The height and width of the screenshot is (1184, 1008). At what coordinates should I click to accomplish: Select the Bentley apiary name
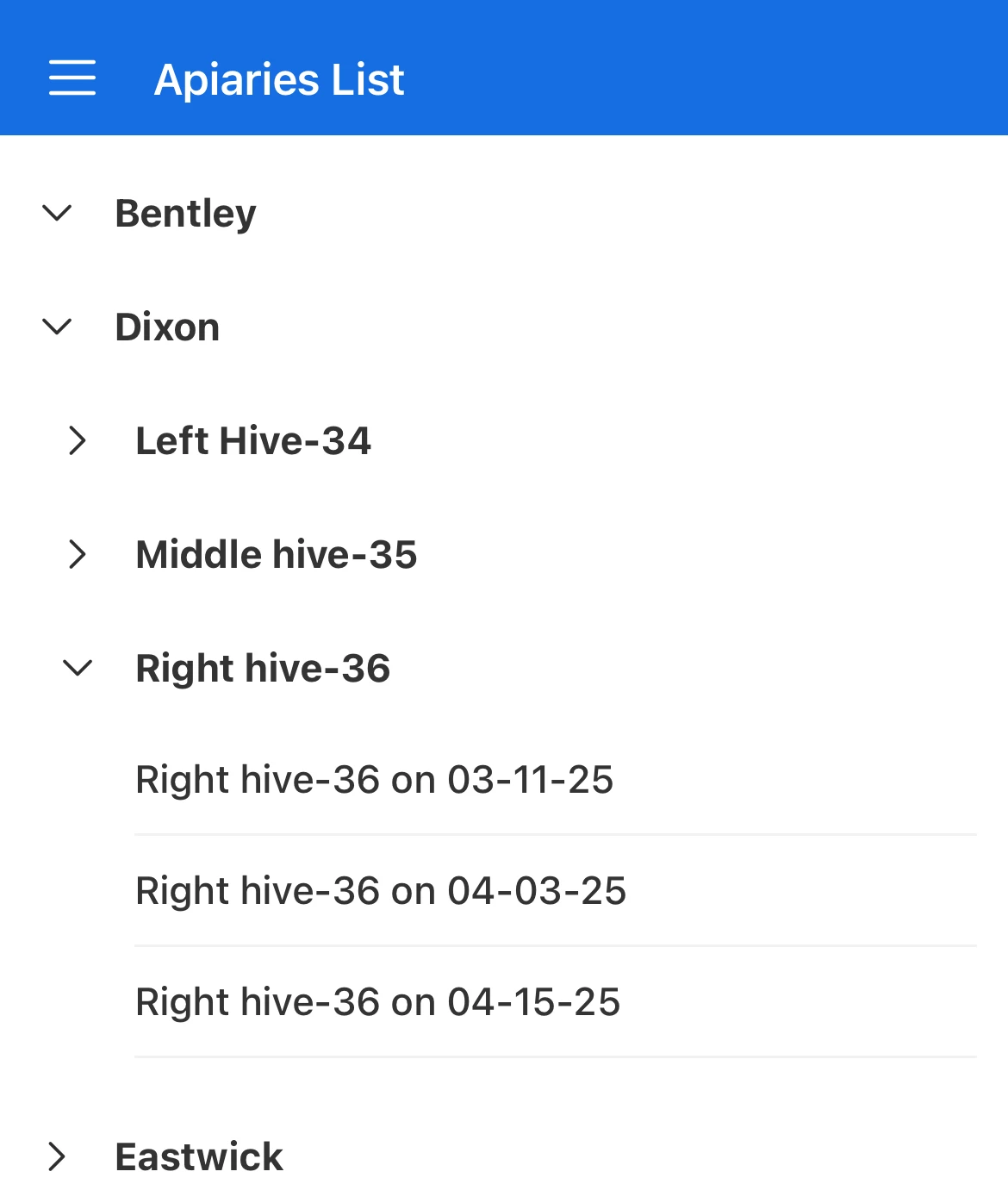(x=185, y=214)
